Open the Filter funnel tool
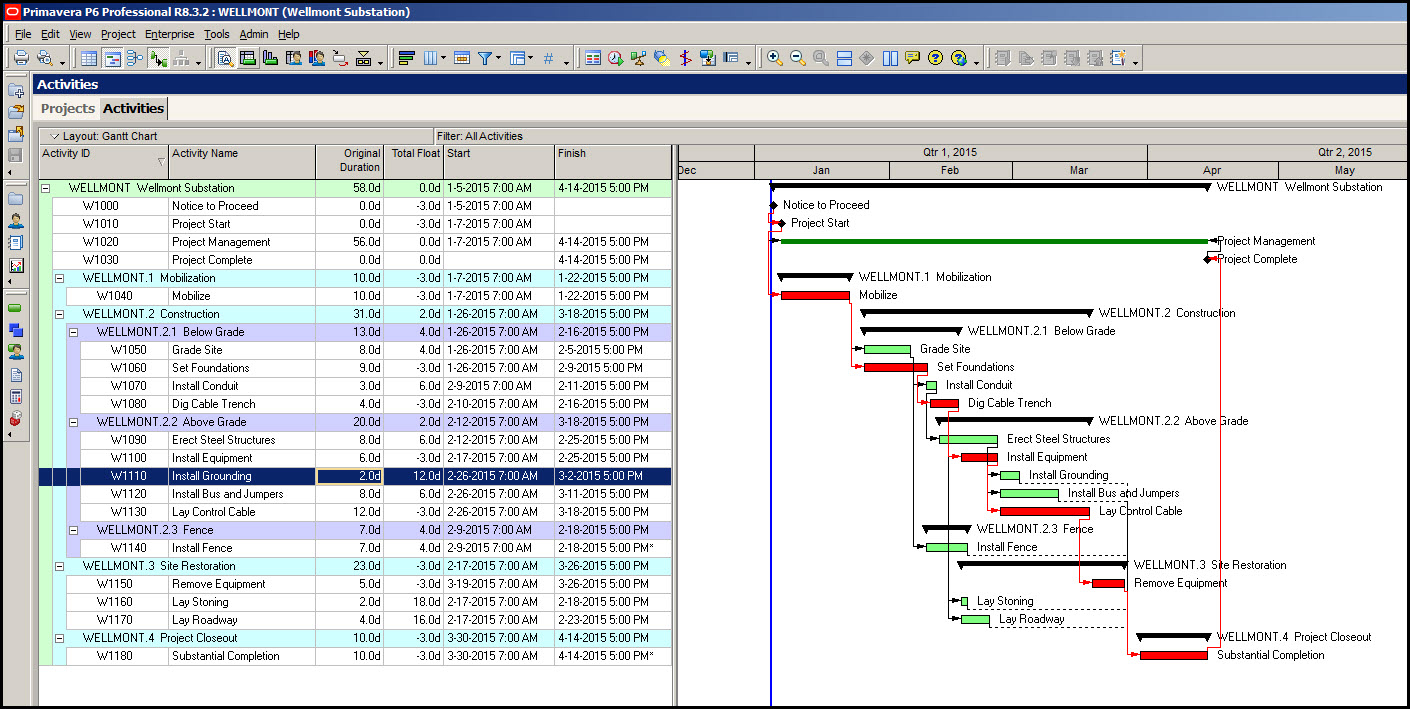This screenshot has height=709, width=1410. click(485, 58)
